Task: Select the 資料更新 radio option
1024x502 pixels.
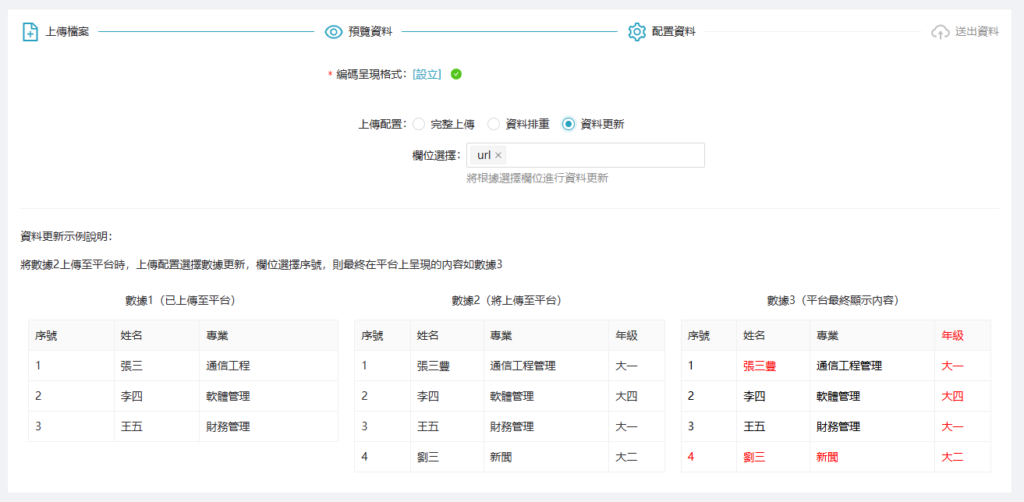Action: pyautogui.click(x=569, y=124)
